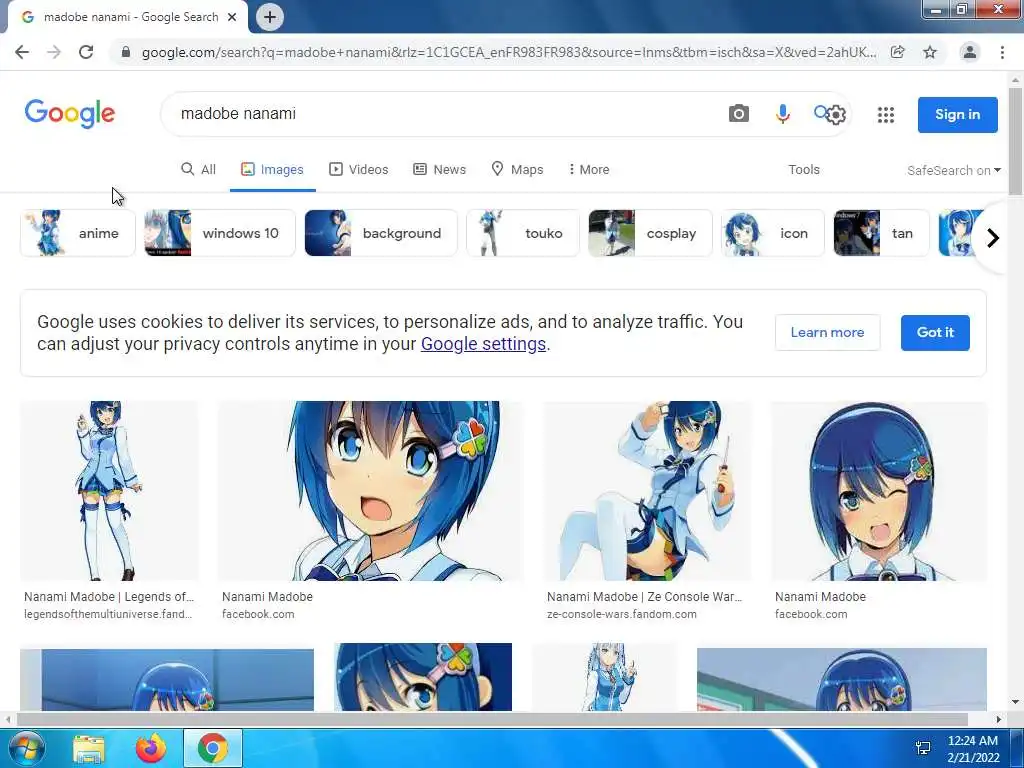The image size is (1024, 768).
Task: Switch to the News tab
Action: [440, 170]
